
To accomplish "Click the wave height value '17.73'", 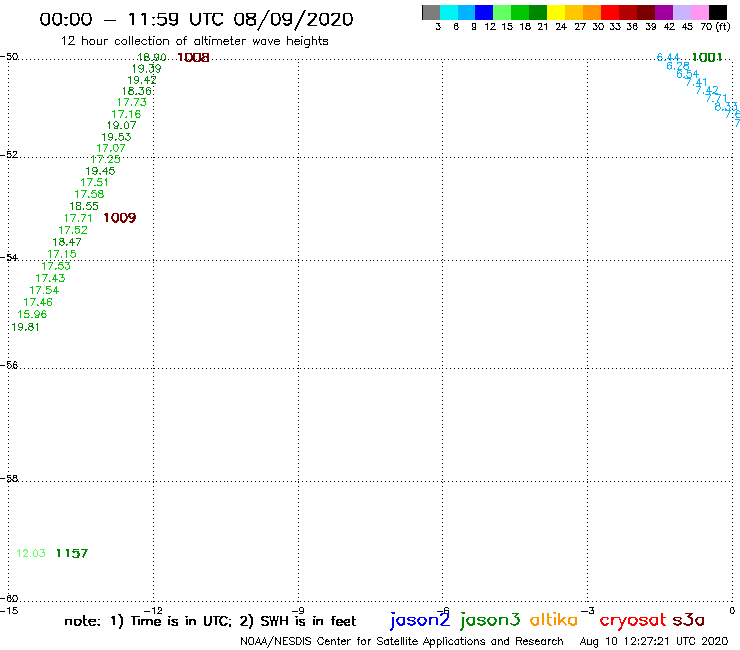I will click(132, 103).
